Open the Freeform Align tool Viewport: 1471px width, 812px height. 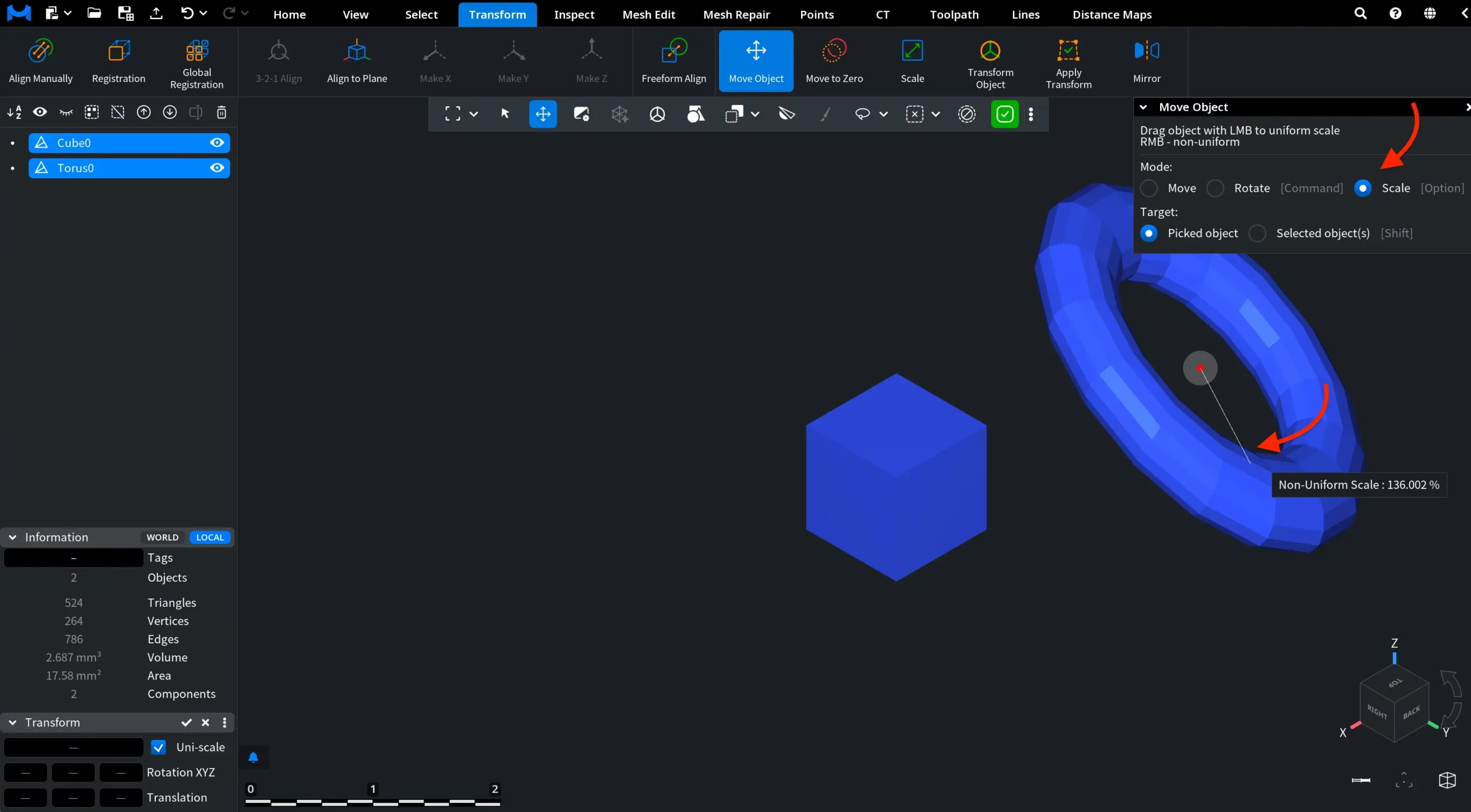tap(673, 61)
